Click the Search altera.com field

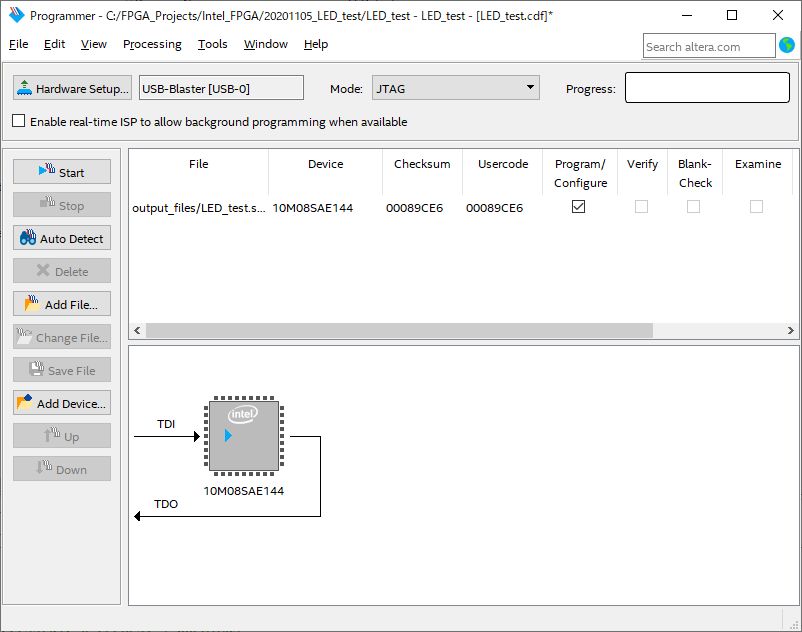[x=708, y=46]
